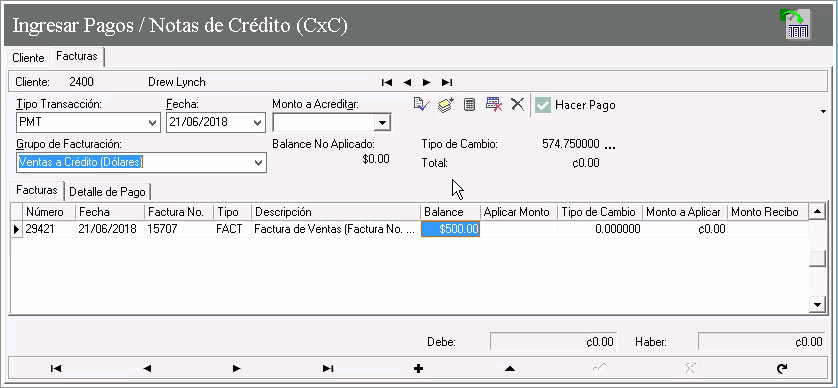Viewport: 838px width, 388px height.
Task: Click the Aplicar Monto cell for invoice 29421
Action: pyautogui.click(x=518, y=229)
